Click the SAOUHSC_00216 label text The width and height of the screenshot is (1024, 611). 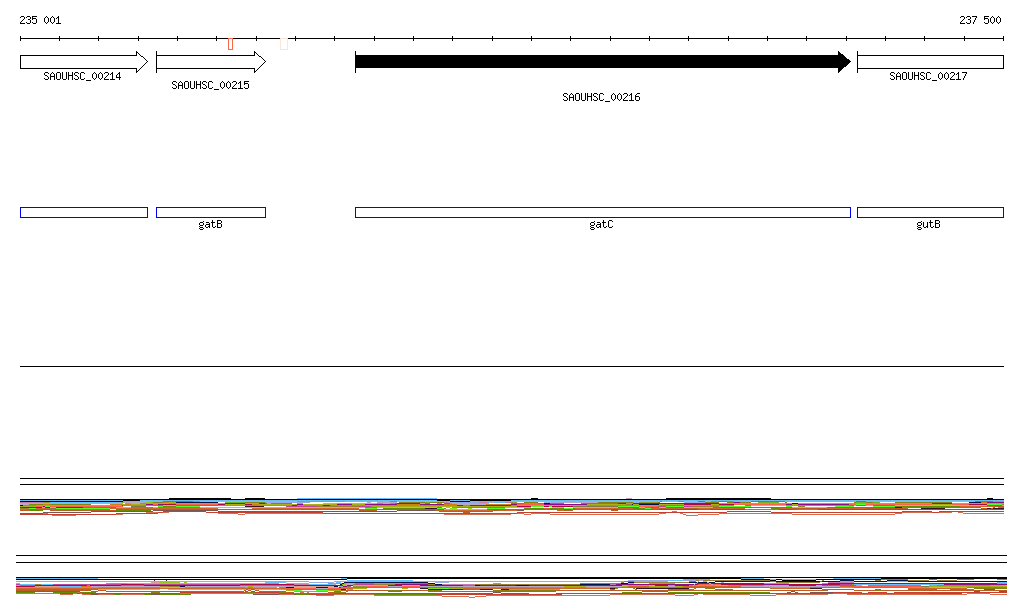[601, 97]
